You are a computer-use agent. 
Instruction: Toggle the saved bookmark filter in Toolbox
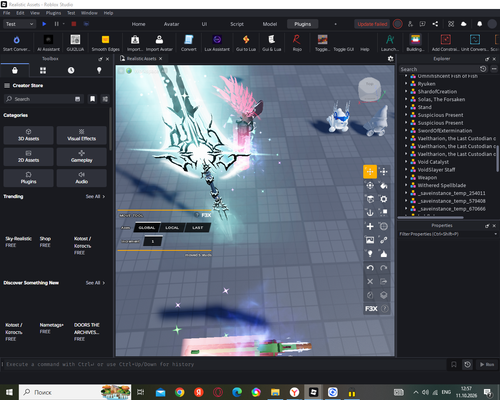click(x=92, y=99)
